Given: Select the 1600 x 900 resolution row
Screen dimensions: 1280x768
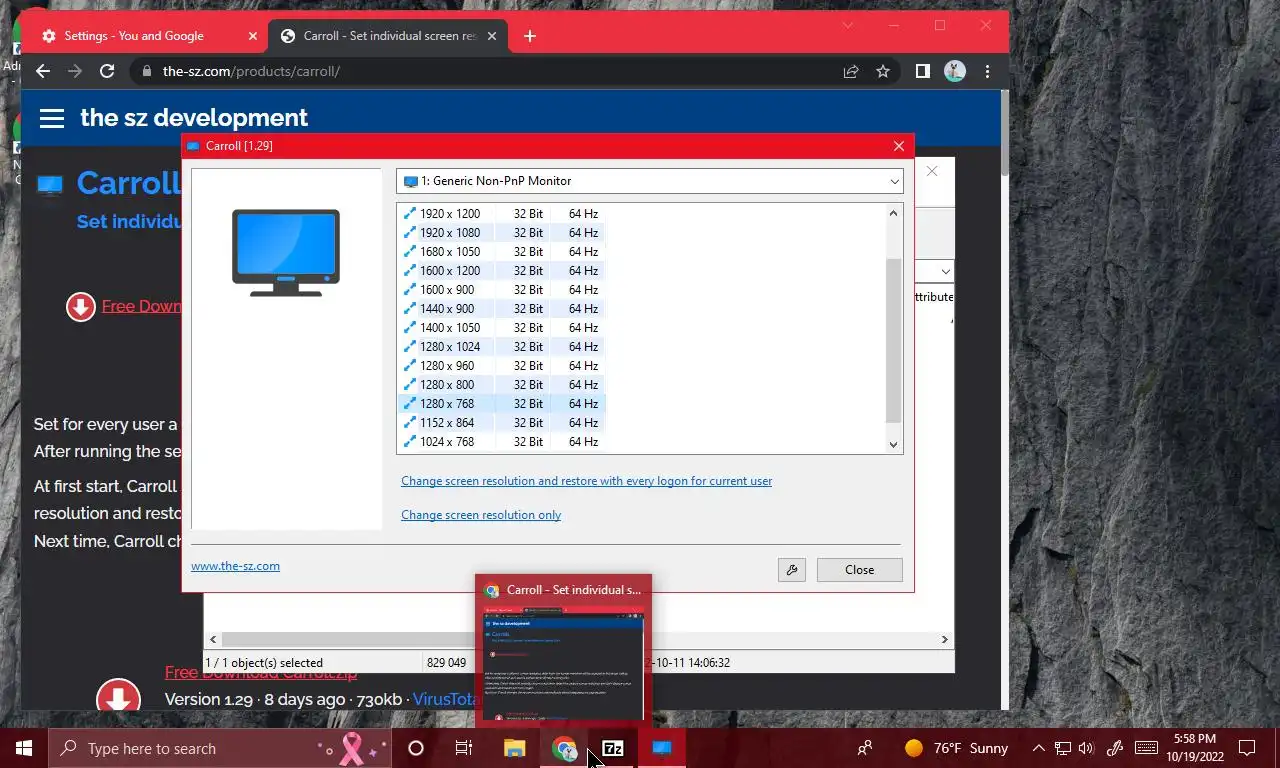Looking at the screenshot, I should [x=502, y=290].
